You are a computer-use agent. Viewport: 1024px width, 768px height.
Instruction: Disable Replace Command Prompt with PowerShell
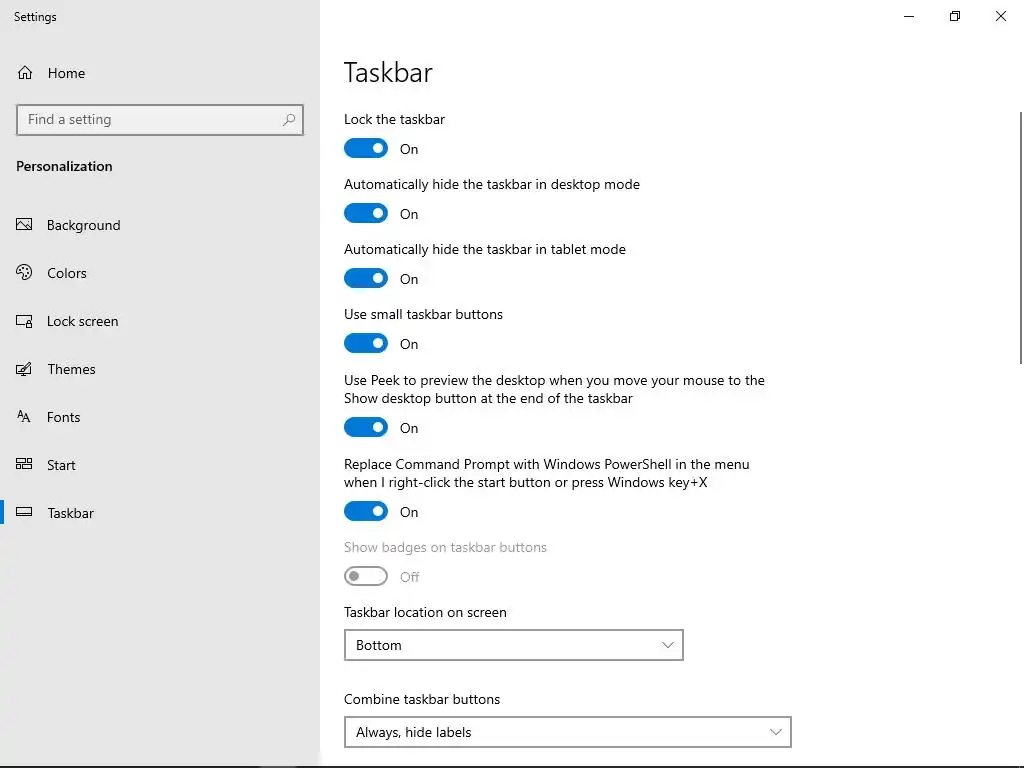366,512
